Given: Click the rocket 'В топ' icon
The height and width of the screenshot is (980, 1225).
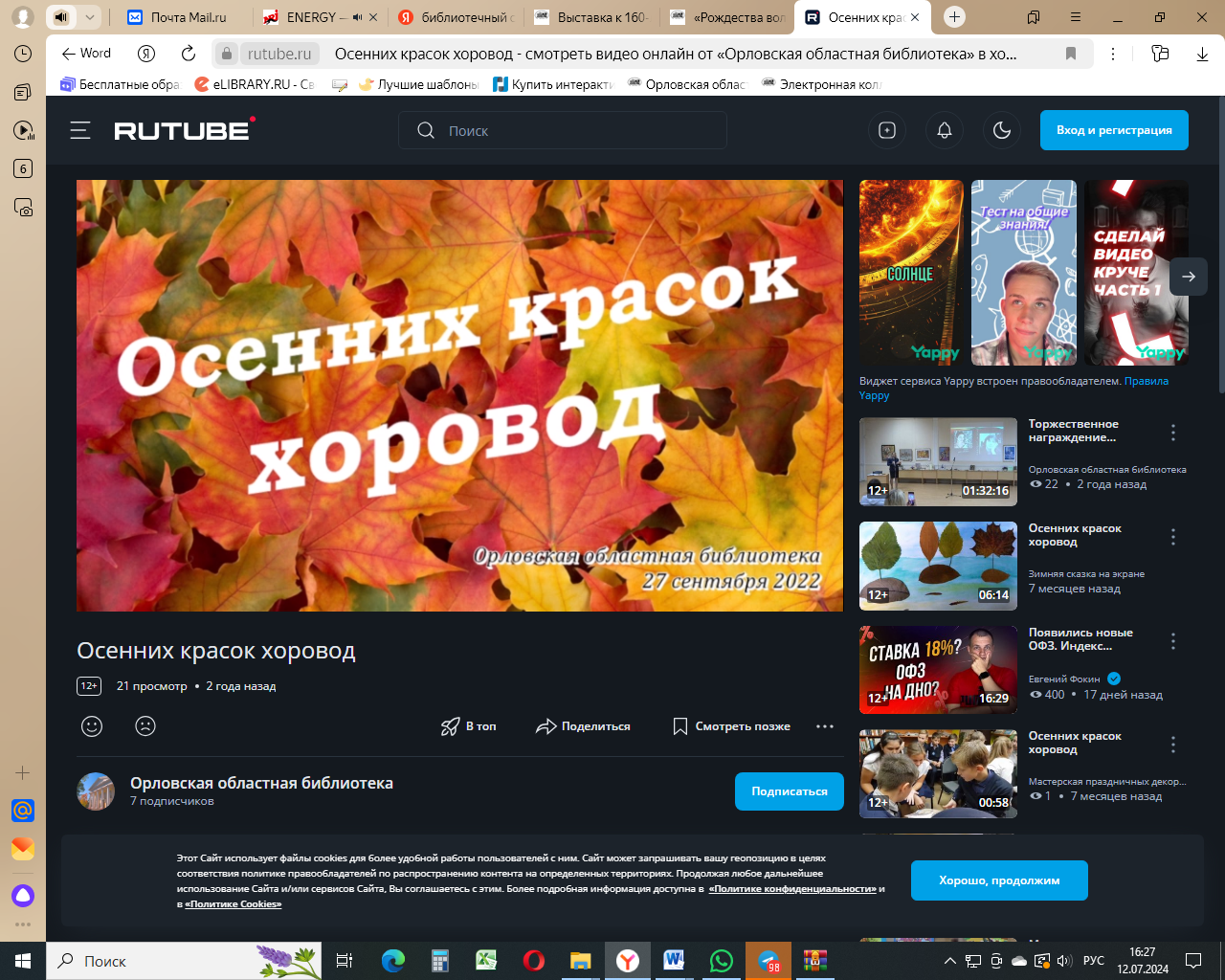Looking at the screenshot, I should click(x=451, y=726).
